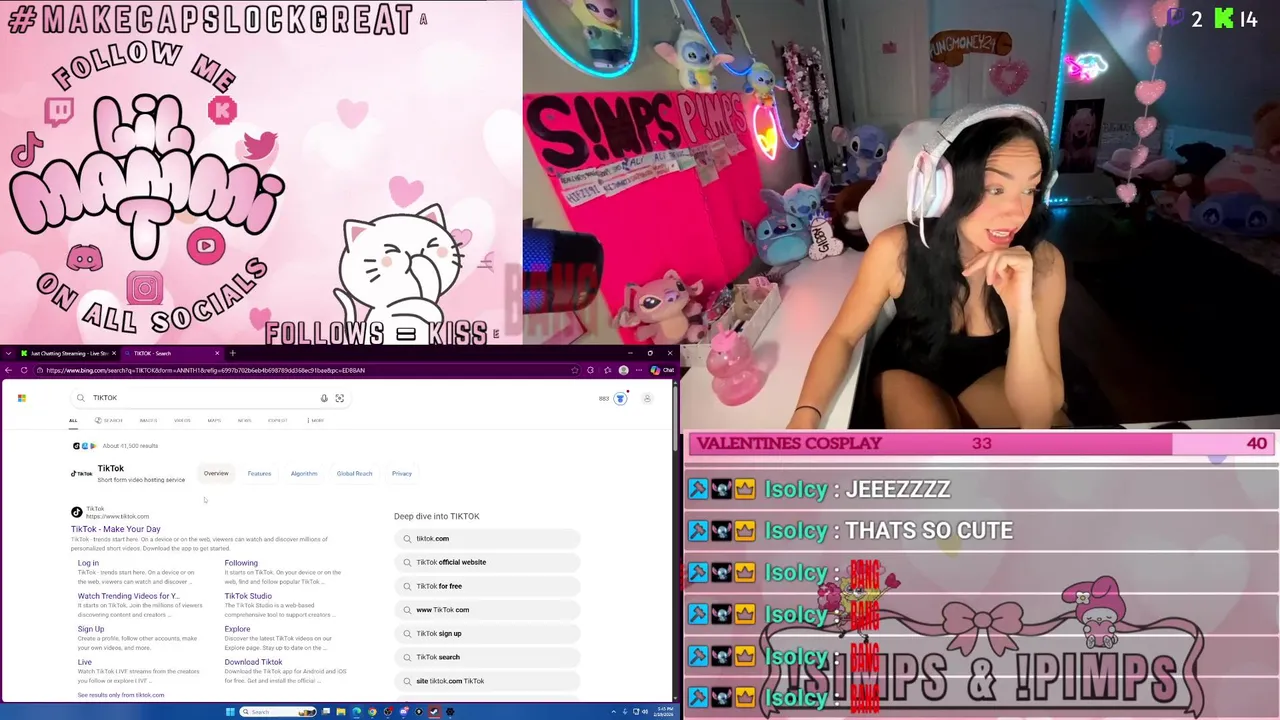Screen dimensions: 1280x720
Task: Open Google Chrome from taskbar
Action: point(372,712)
